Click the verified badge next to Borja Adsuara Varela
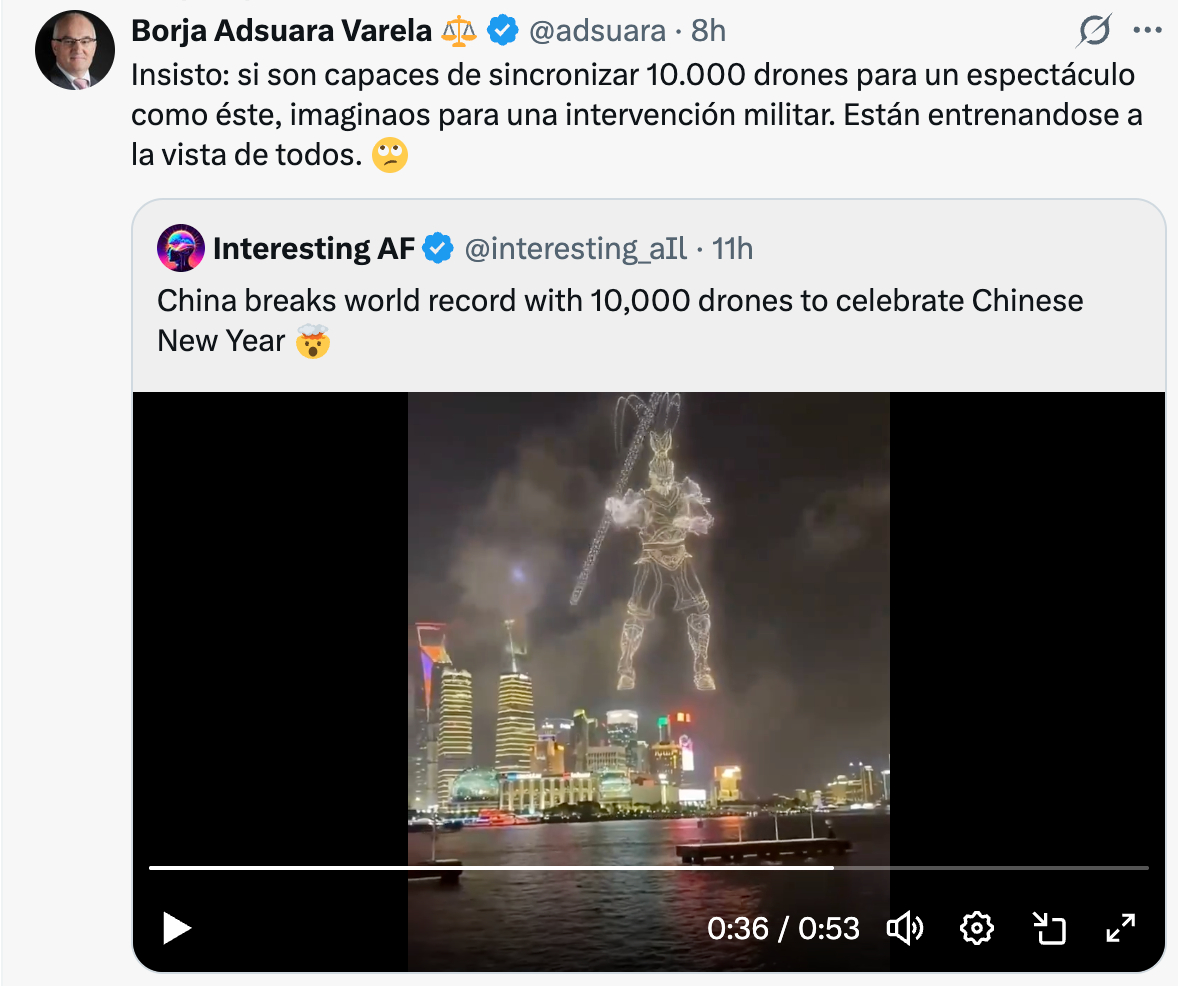The image size is (1178, 986). pyautogui.click(x=503, y=31)
